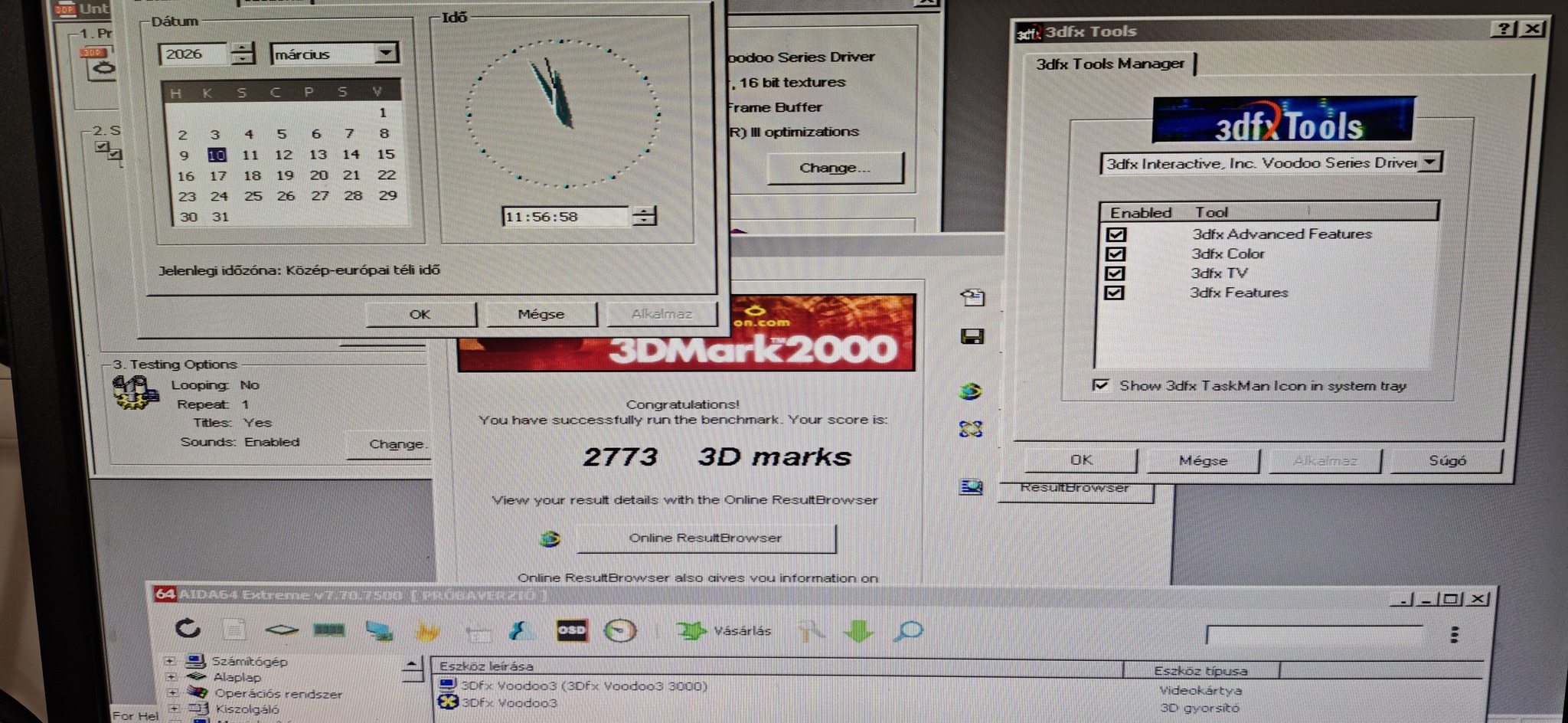Click the green down-arrow icon in AIDA64

click(x=858, y=630)
